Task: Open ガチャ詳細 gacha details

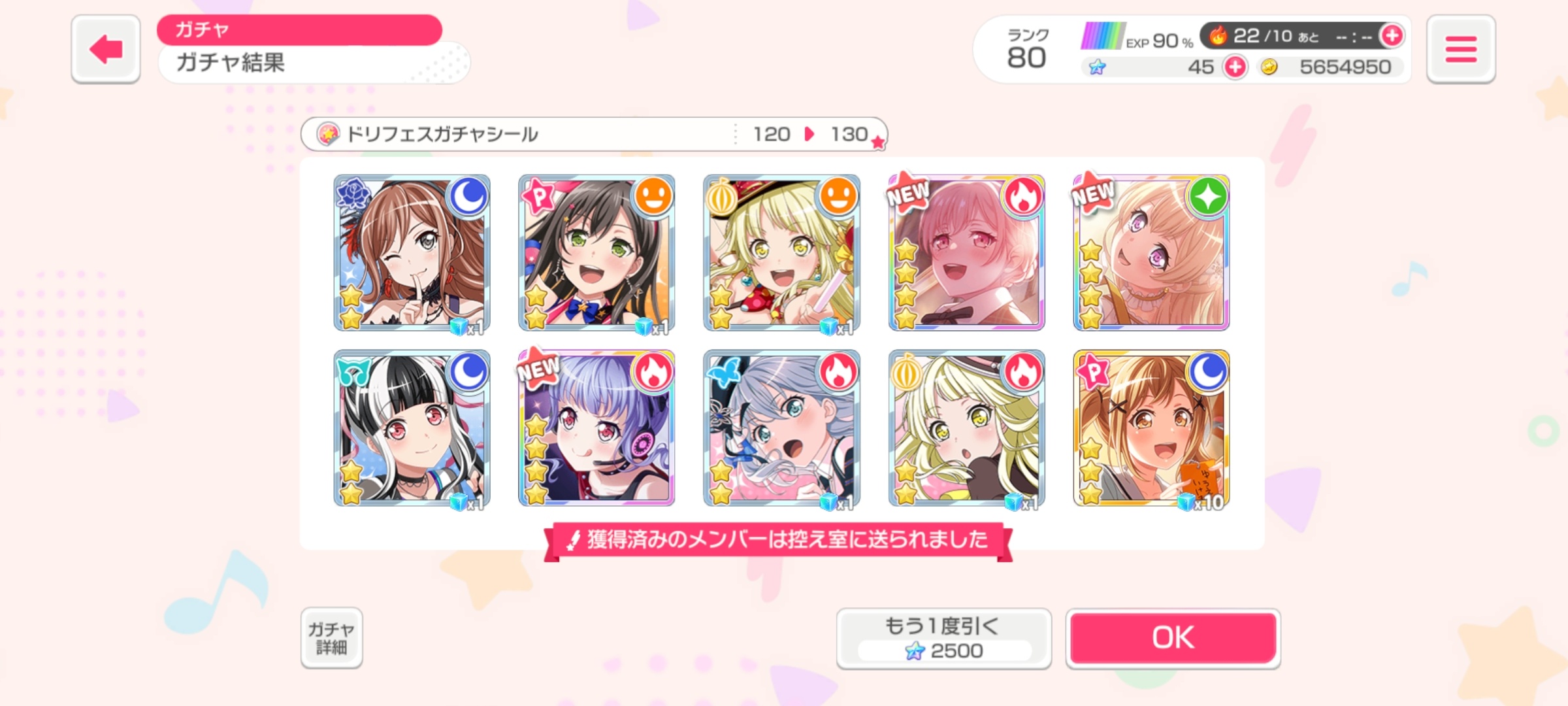Action: (x=331, y=638)
